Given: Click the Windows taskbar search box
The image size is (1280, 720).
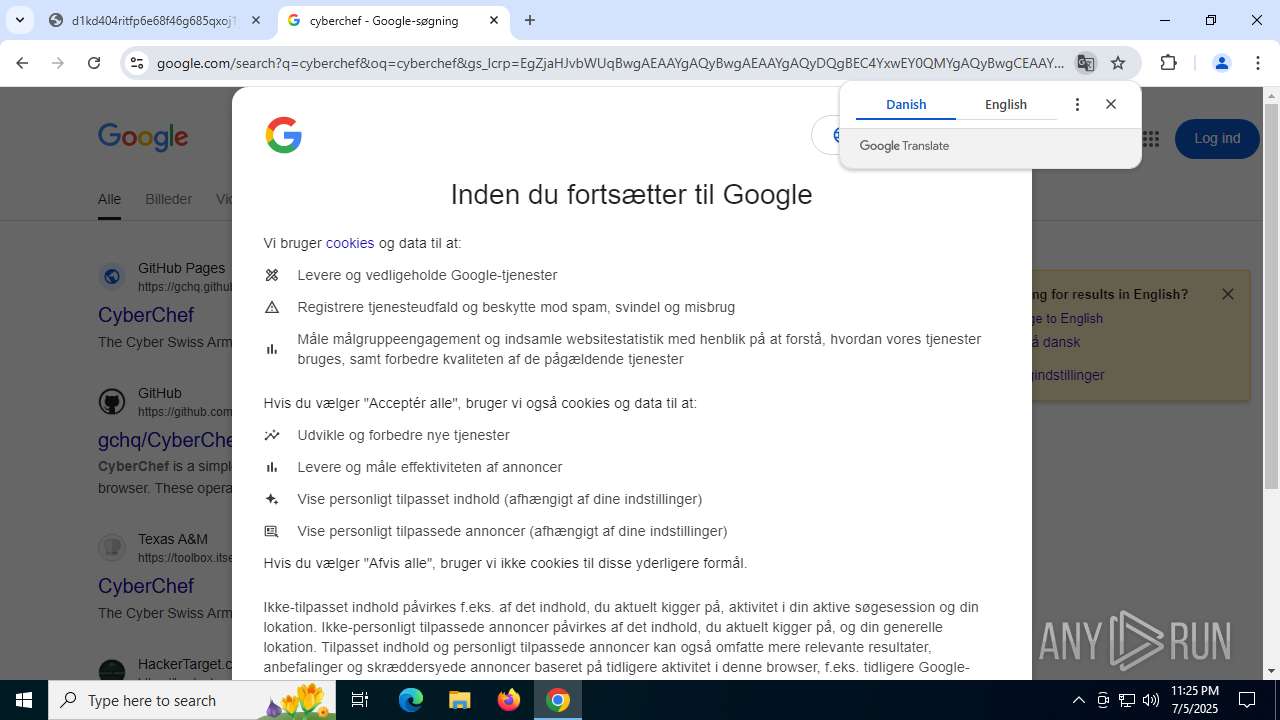Looking at the screenshot, I should [193, 700].
